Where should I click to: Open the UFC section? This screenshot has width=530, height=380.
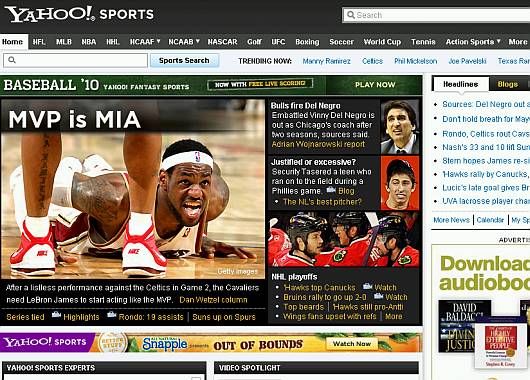pos(278,42)
